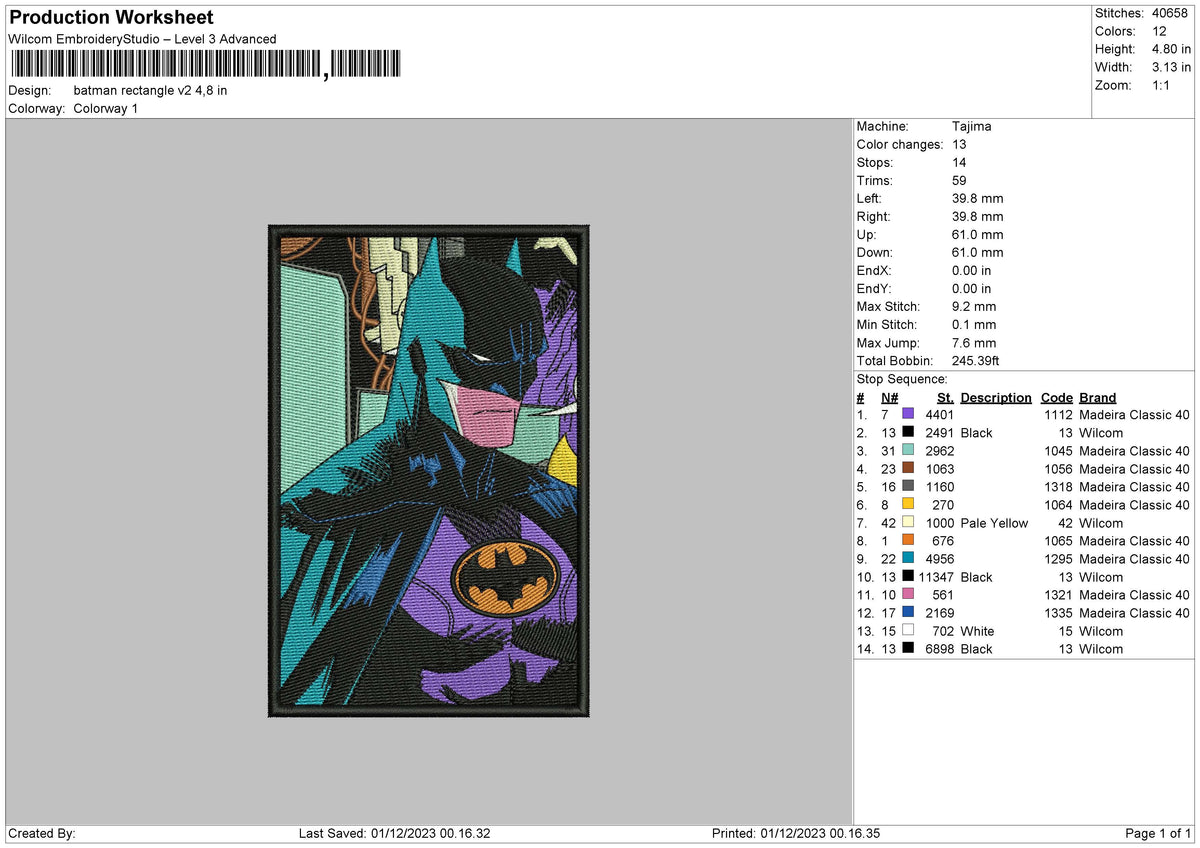Select the pink thread chip for stop 11
1200x848 pixels.
tap(908, 594)
